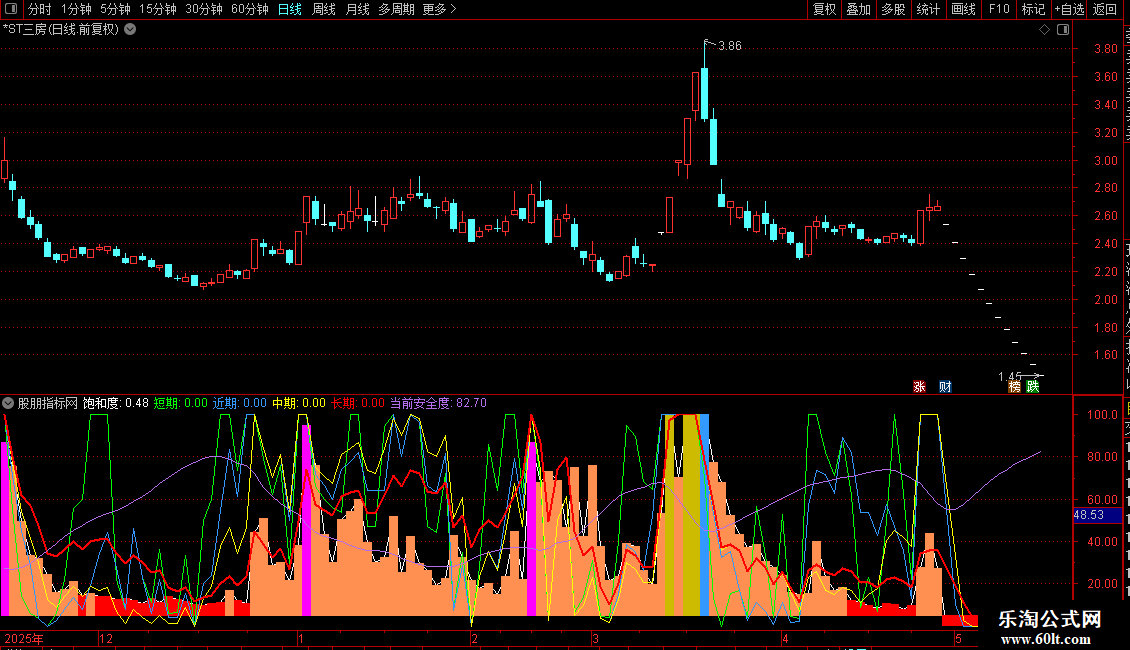This screenshot has width=1130, height=650.
Task: Open dropdown beside *ST三房 chart title
Action: coord(130,30)
